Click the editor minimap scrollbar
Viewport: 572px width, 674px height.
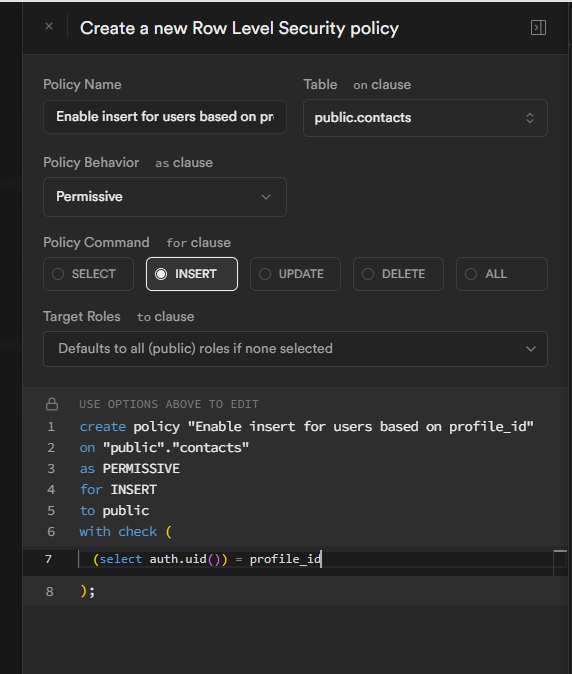coord(560,562)
